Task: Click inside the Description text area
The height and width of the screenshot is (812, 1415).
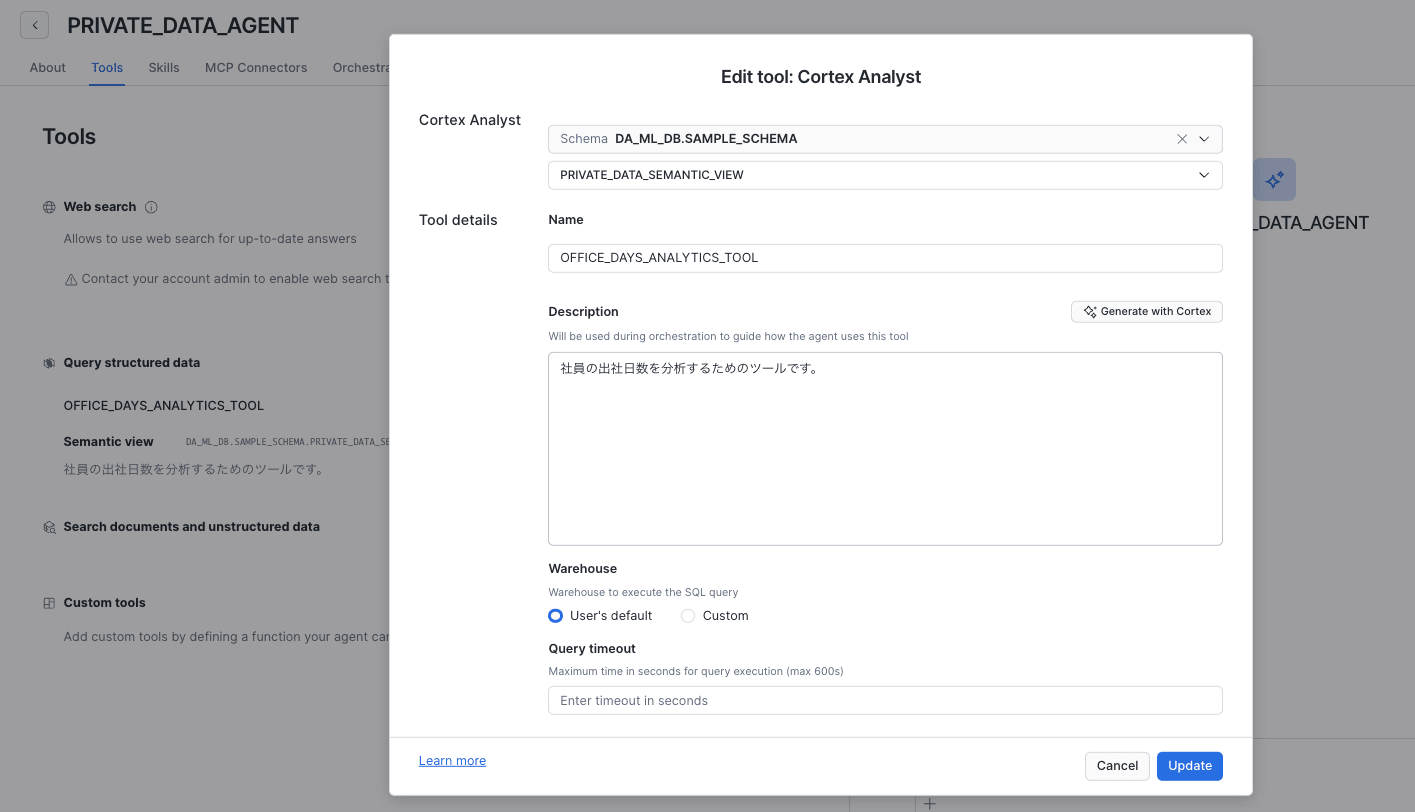Action: point(885,449)
